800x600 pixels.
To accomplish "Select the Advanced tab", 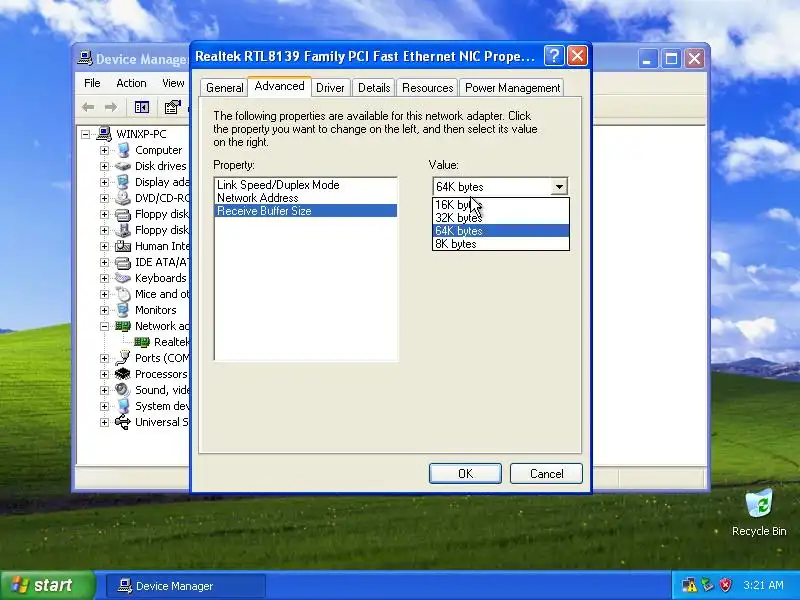I will coord(280,86).
